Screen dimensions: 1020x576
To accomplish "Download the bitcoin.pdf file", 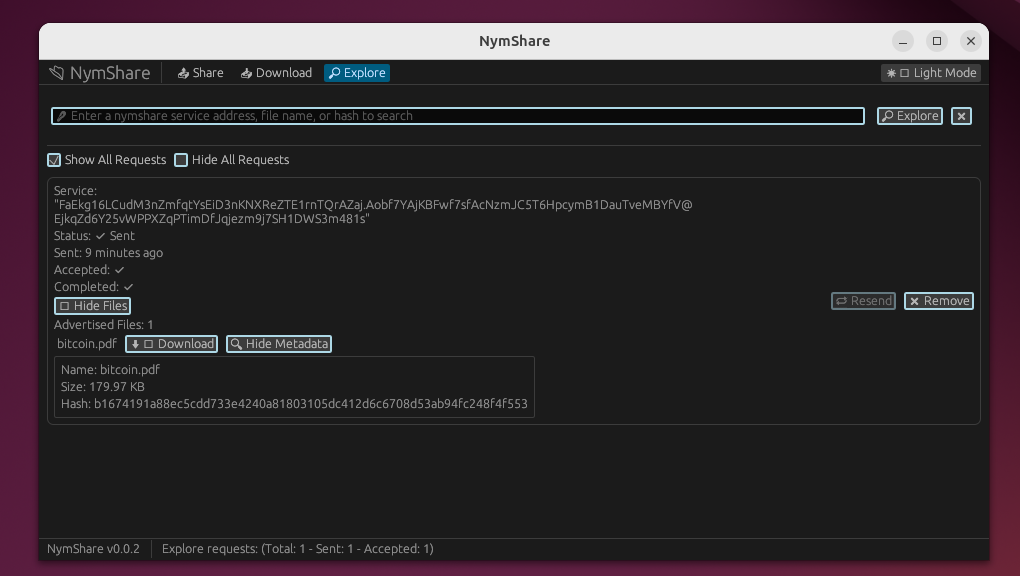I will [x=171, y=344].
